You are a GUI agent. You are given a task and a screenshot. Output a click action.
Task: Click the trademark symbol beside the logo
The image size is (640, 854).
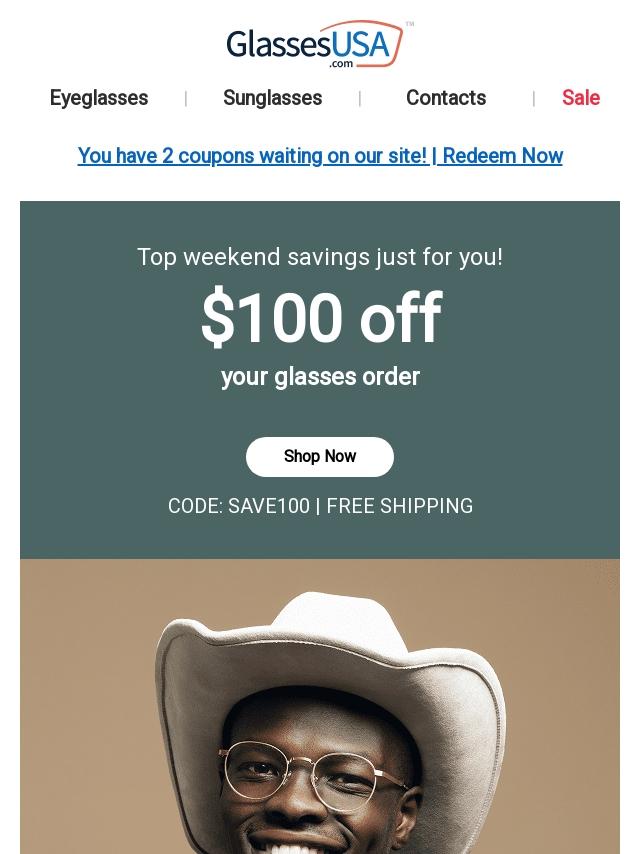tap(410, 24)
